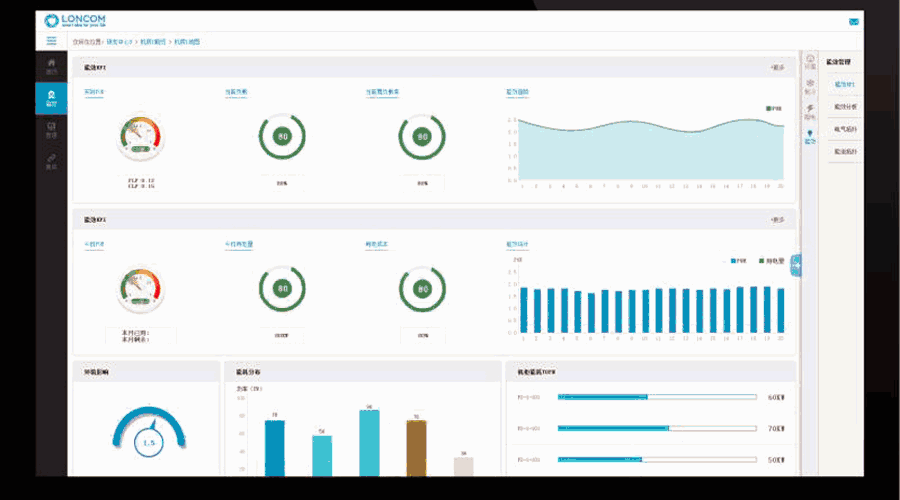Viewport: 900px width, 500px height.
Task: Open the home icon in the dark sidebar
Action: (51, 66)
